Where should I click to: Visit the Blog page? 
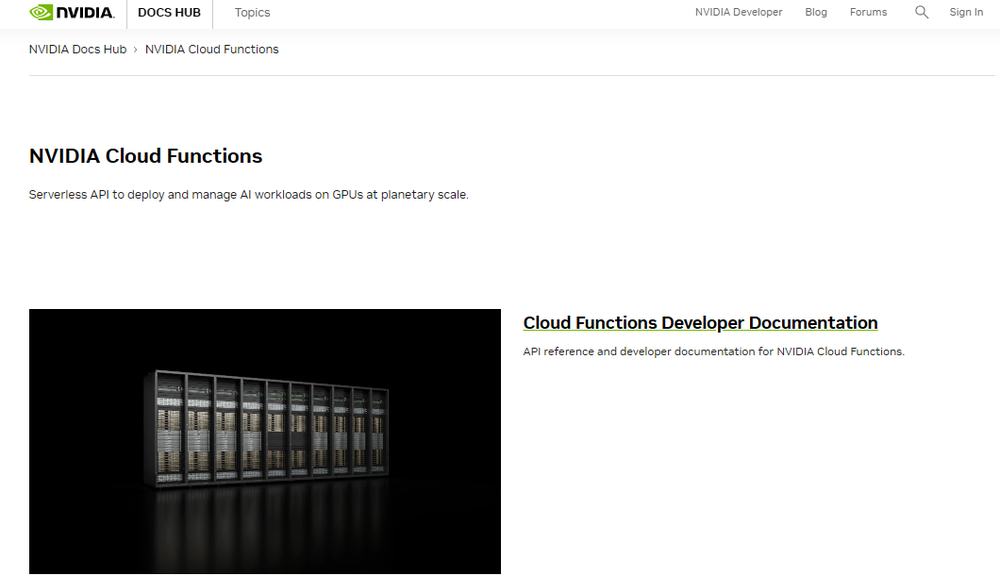click(815, 12)
